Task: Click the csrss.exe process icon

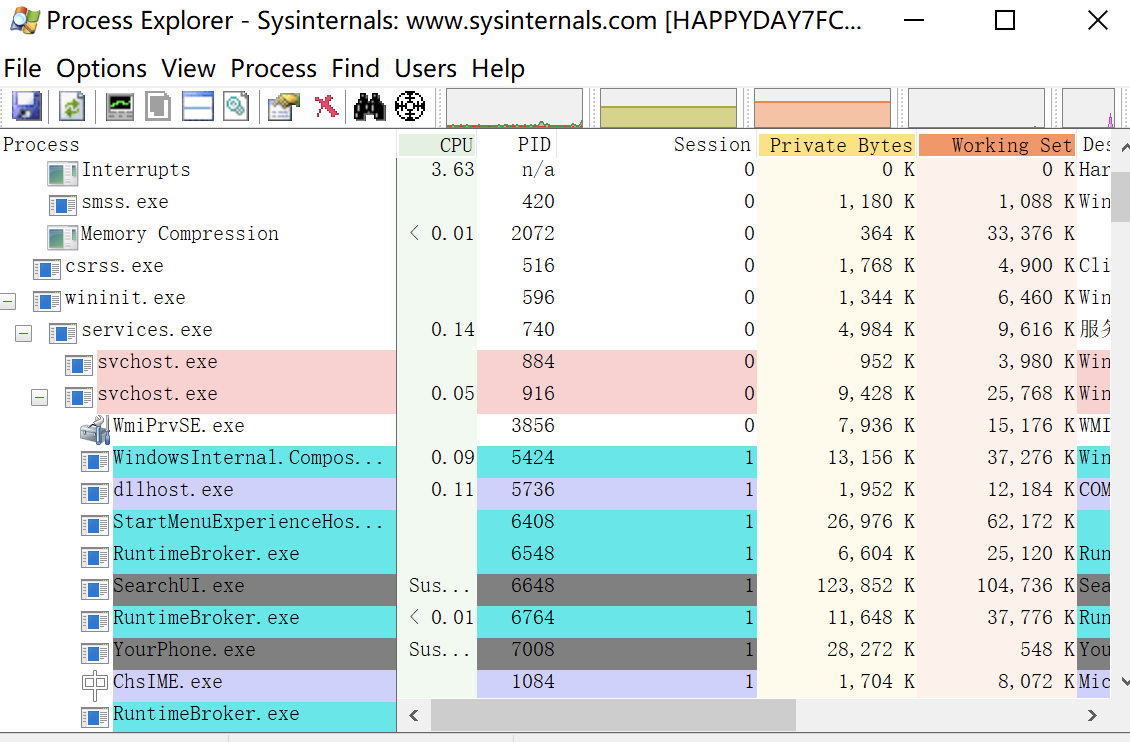Action: click(47, 269)
